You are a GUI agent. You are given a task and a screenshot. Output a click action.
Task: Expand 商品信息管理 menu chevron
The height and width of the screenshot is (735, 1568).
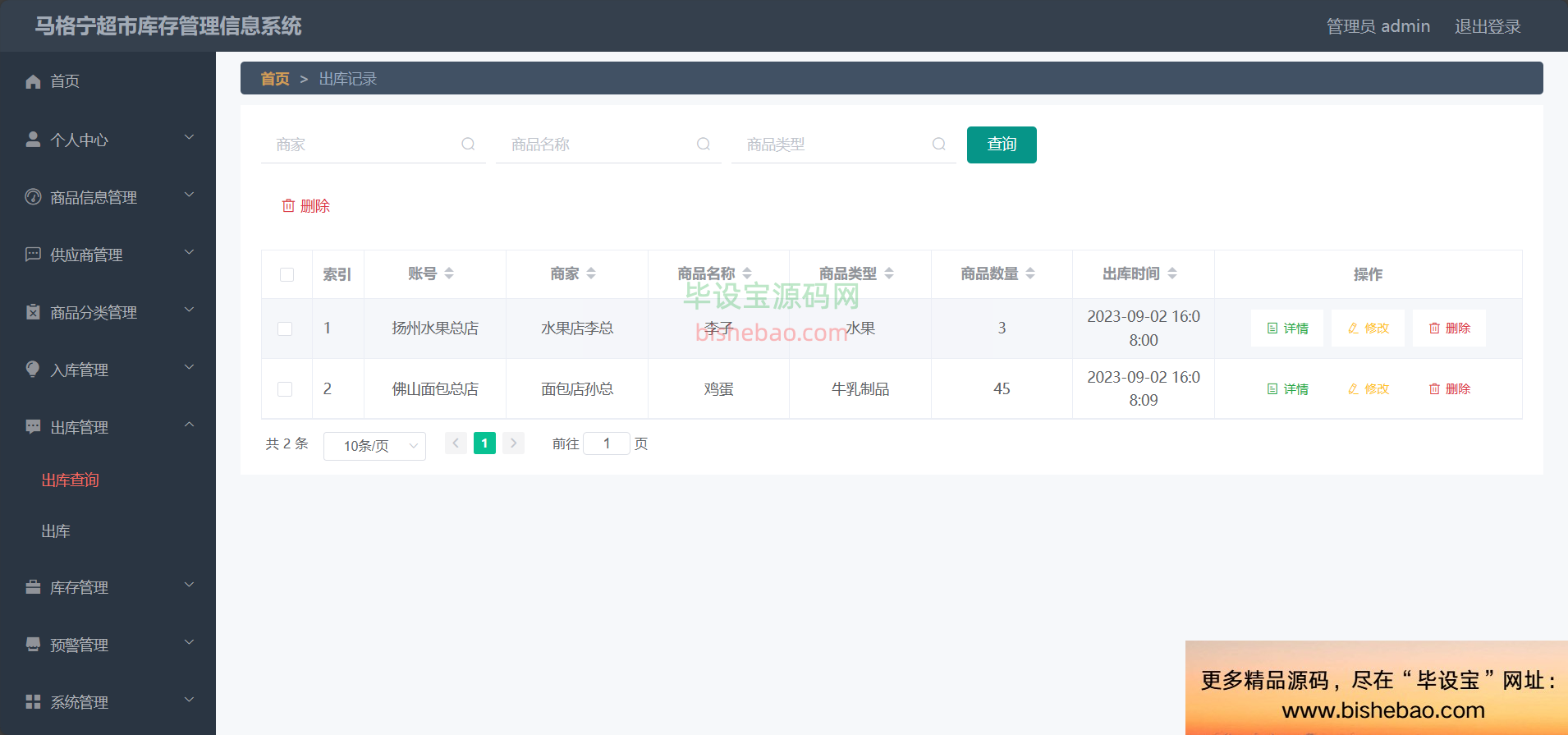tap(189, 195)
